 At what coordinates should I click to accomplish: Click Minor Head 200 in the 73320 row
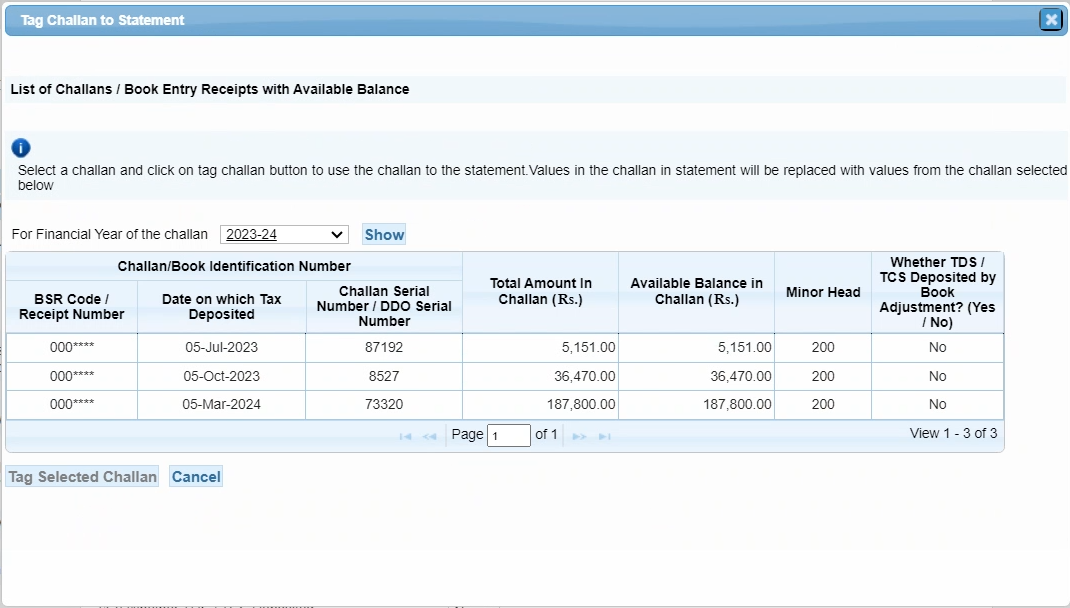[823, 404]
